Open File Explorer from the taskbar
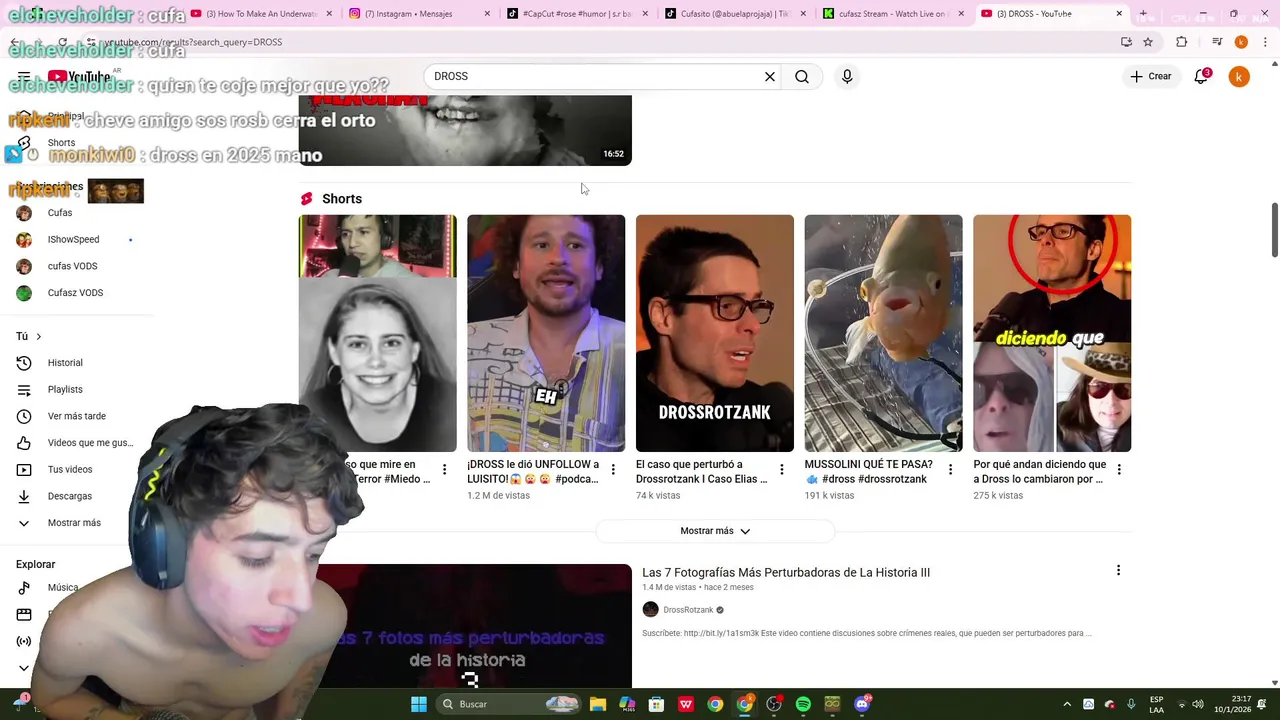 coord(597,704)
